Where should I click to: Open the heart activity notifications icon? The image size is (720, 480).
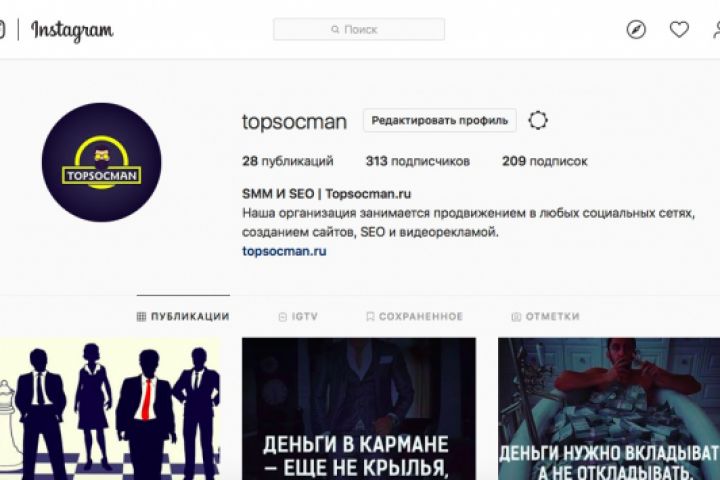679,29
